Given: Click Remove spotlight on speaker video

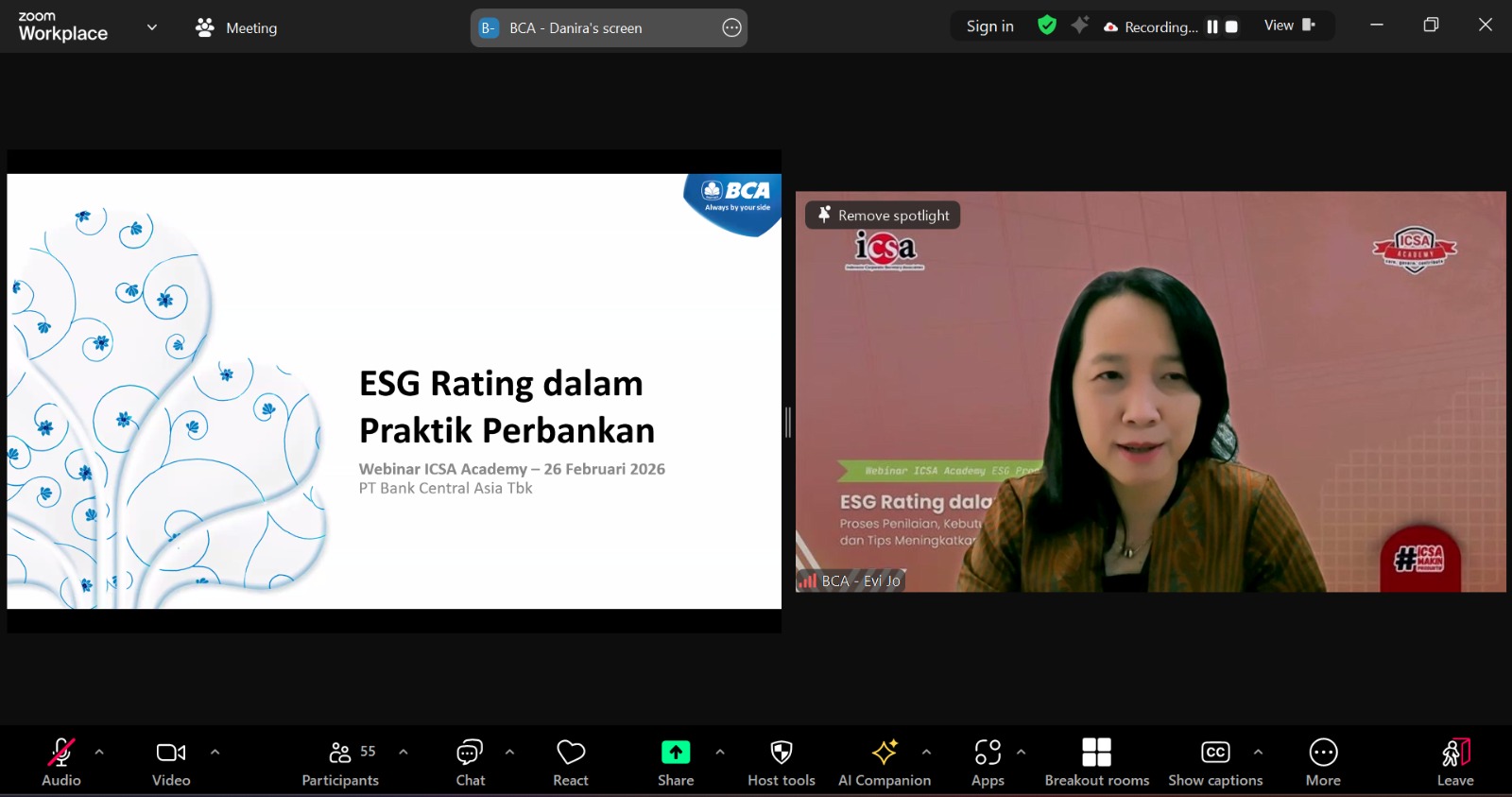Looking at the screenshot, I should click(x=883, y=216).
